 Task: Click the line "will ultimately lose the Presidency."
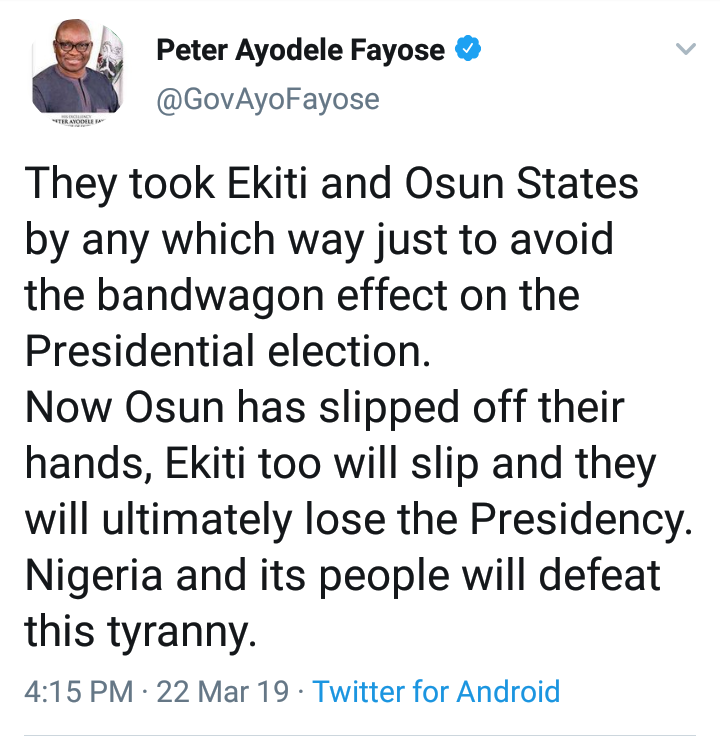pos(357,521)
